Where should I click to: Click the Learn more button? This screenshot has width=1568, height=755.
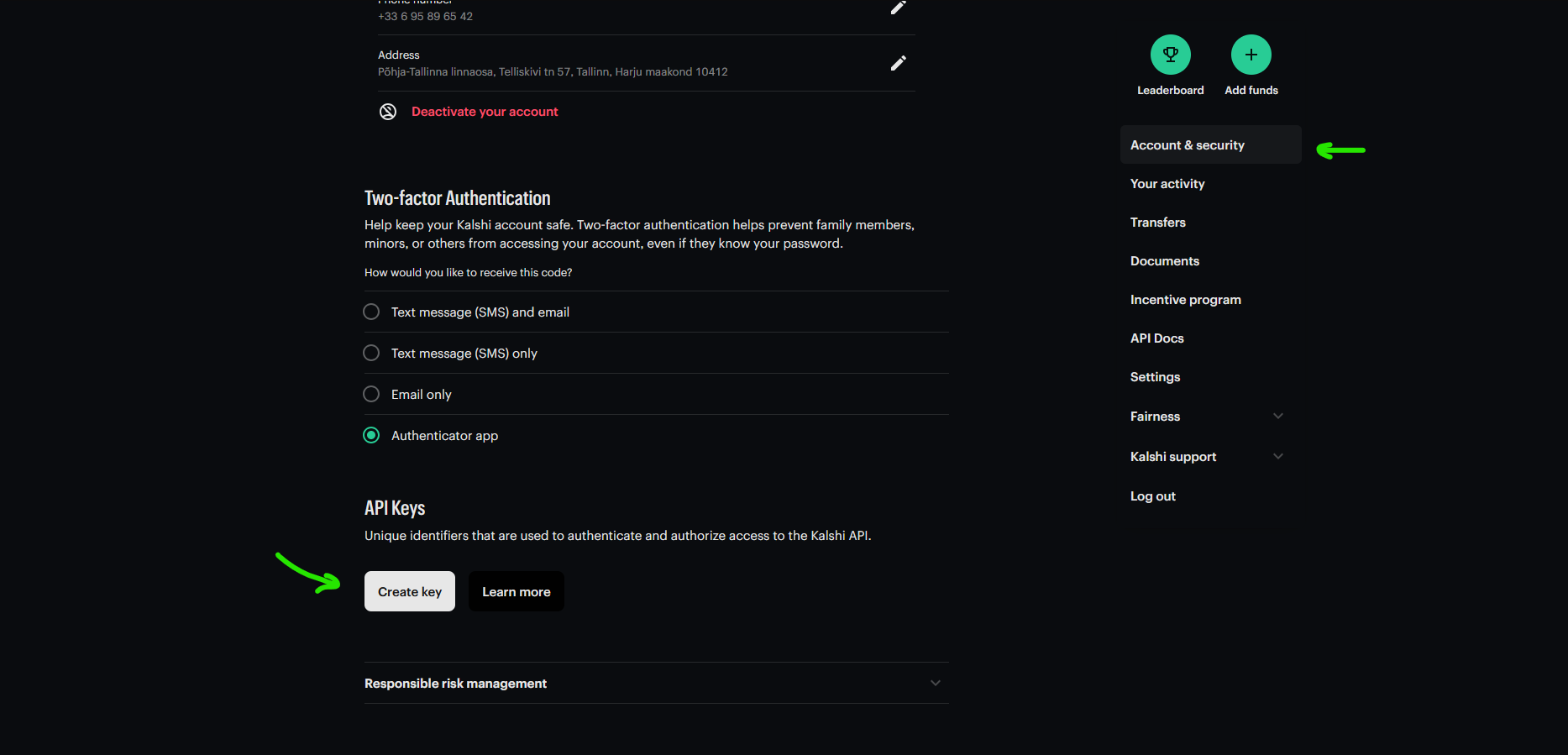516,592
